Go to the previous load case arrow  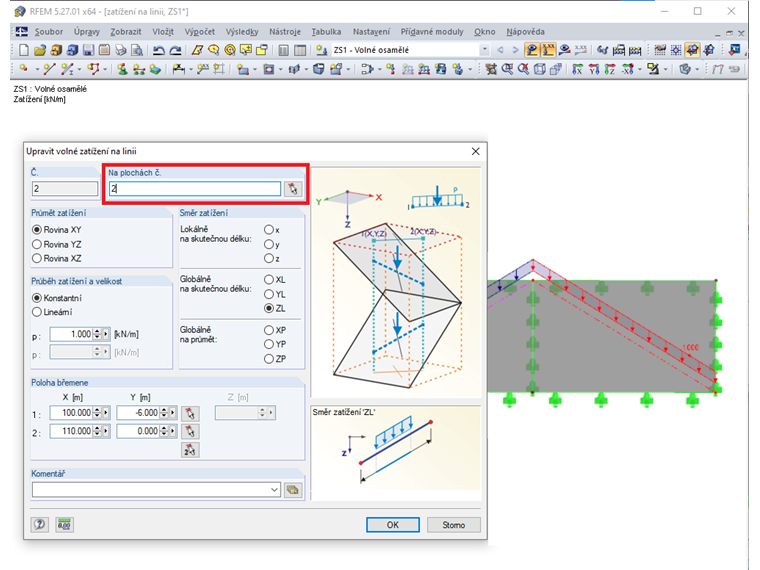click(500, 50)
